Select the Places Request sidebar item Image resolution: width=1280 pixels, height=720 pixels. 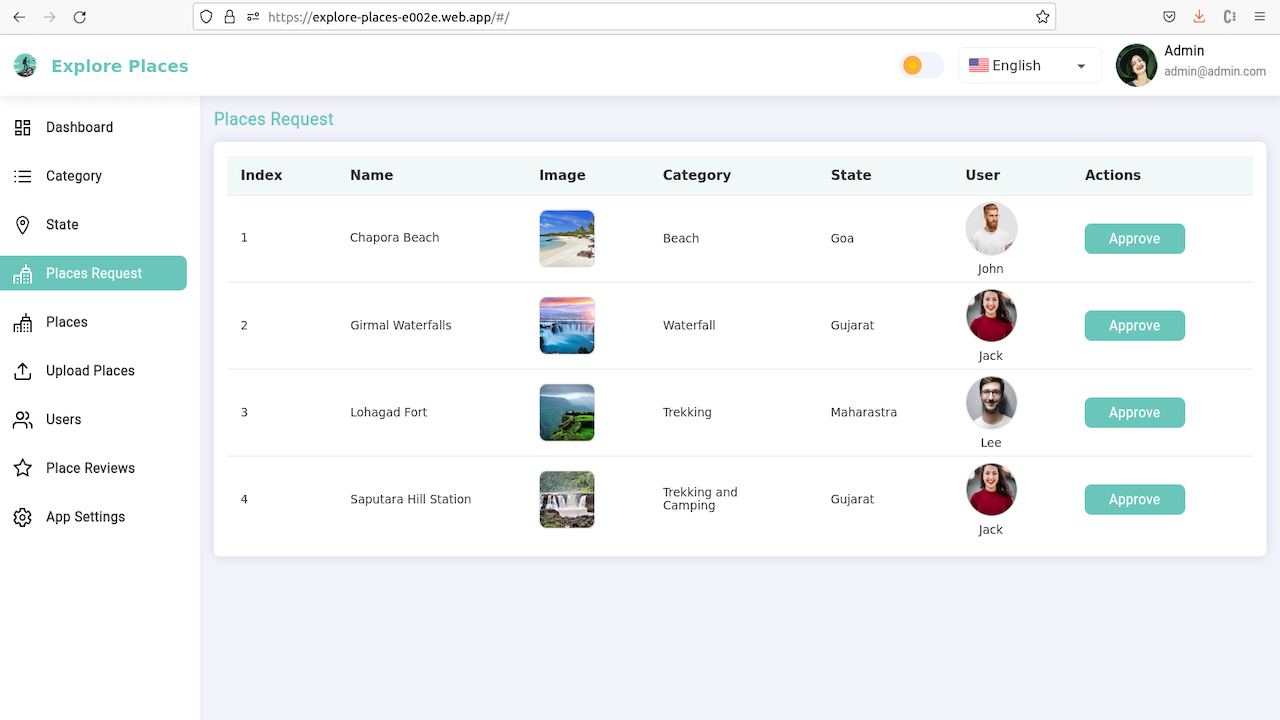pos(93,273)
